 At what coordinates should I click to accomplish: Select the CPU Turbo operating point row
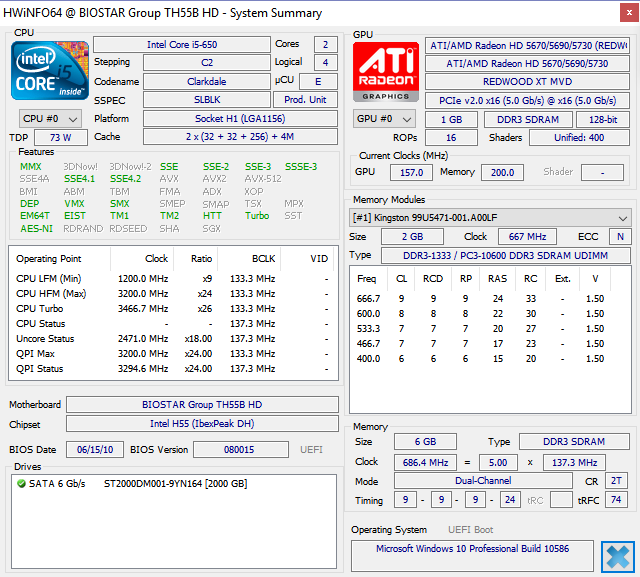(173, 309)
